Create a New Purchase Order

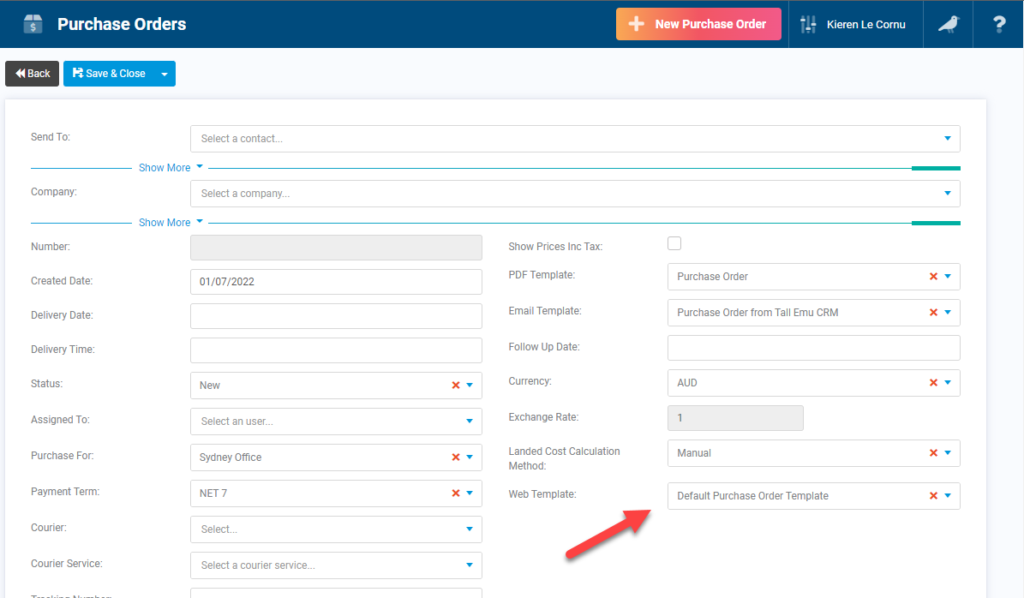(698, 23)
